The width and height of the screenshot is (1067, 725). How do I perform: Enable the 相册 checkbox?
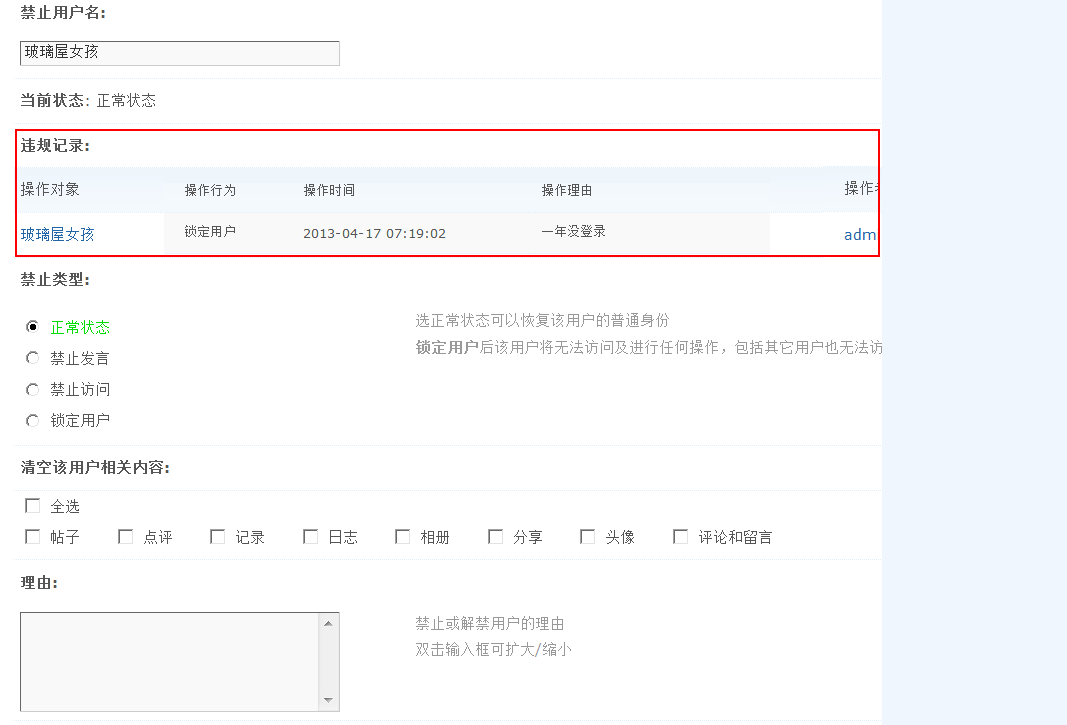pos(401,536)
